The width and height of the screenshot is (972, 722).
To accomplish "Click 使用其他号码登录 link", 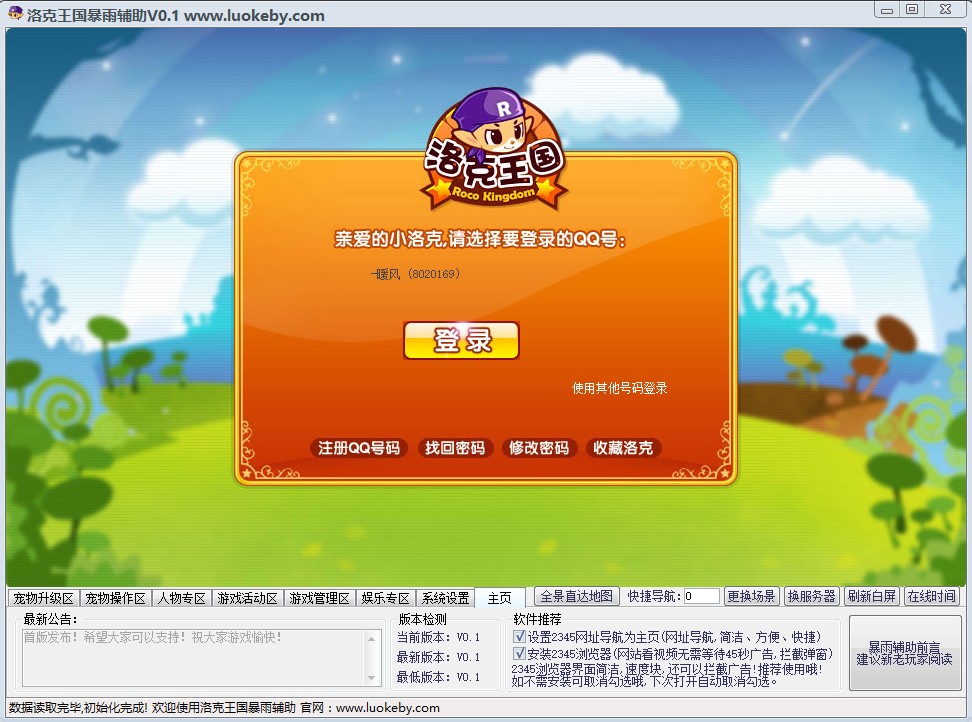I will 619,388.
